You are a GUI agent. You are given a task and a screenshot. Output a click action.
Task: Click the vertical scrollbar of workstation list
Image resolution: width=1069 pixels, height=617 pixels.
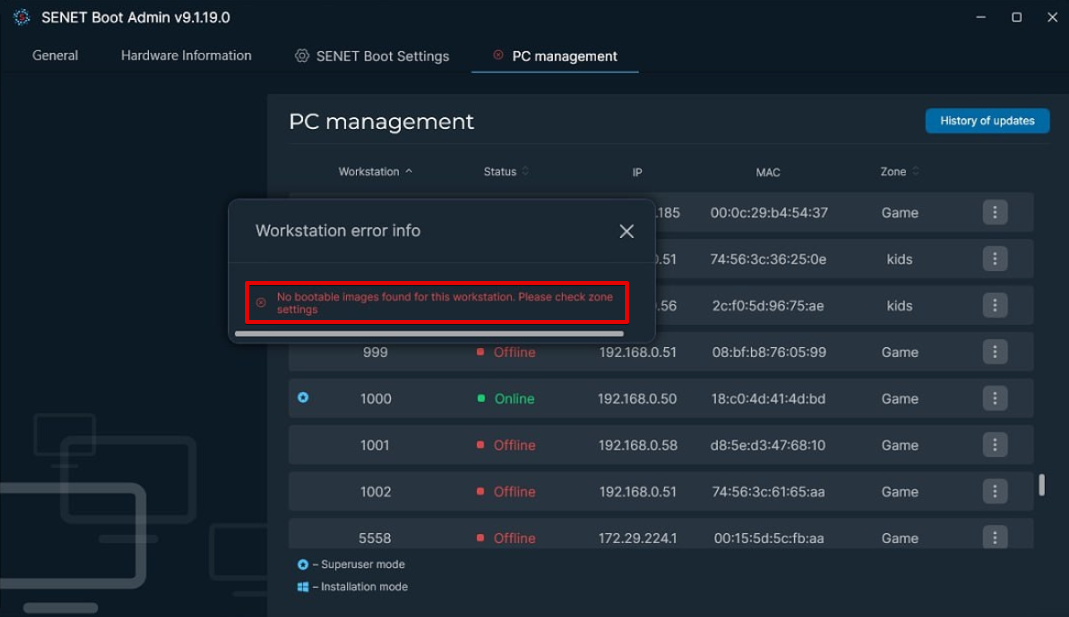(1041, 485)
